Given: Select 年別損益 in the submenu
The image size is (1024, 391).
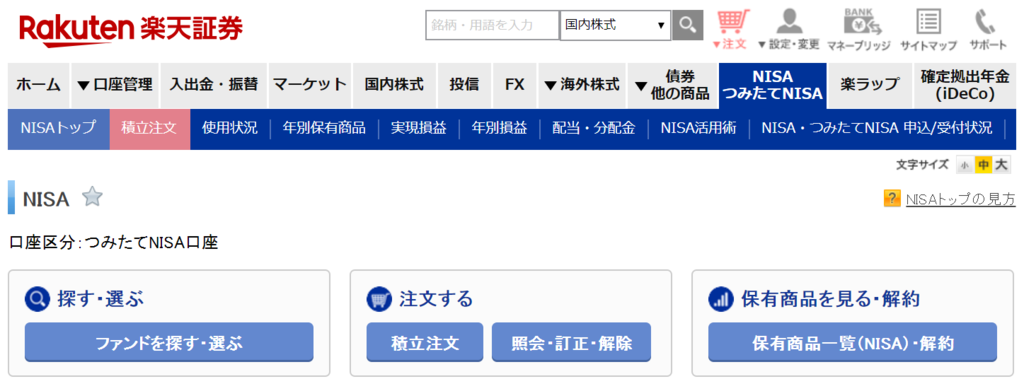Looking at the screenshot, I should [500, 129].
